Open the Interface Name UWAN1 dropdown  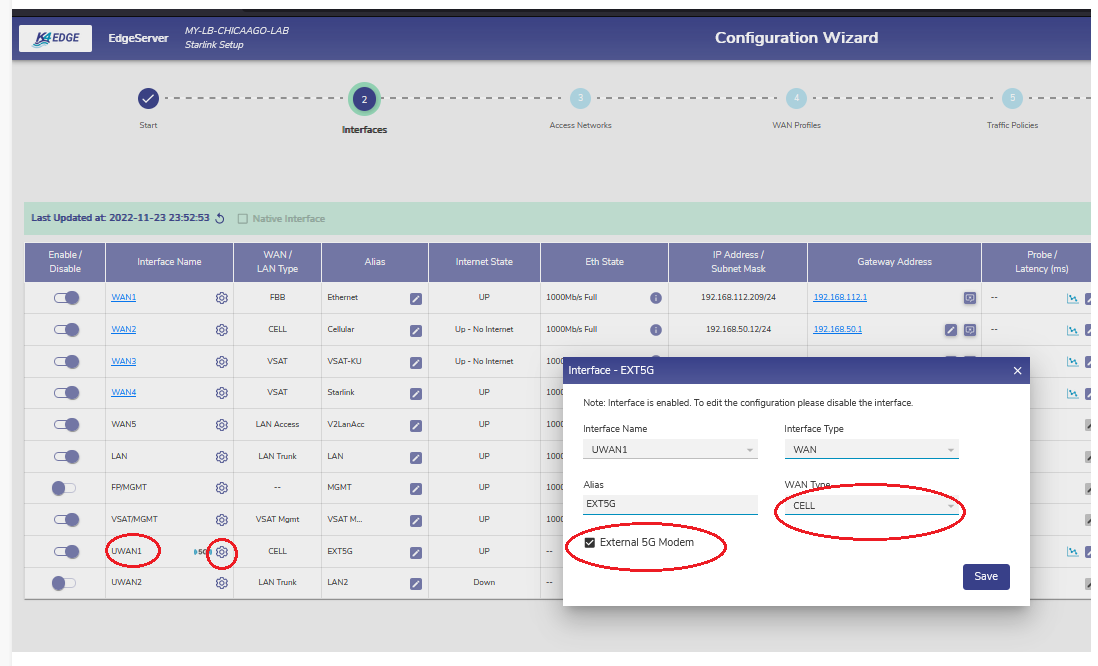click(x=669, y=450)
